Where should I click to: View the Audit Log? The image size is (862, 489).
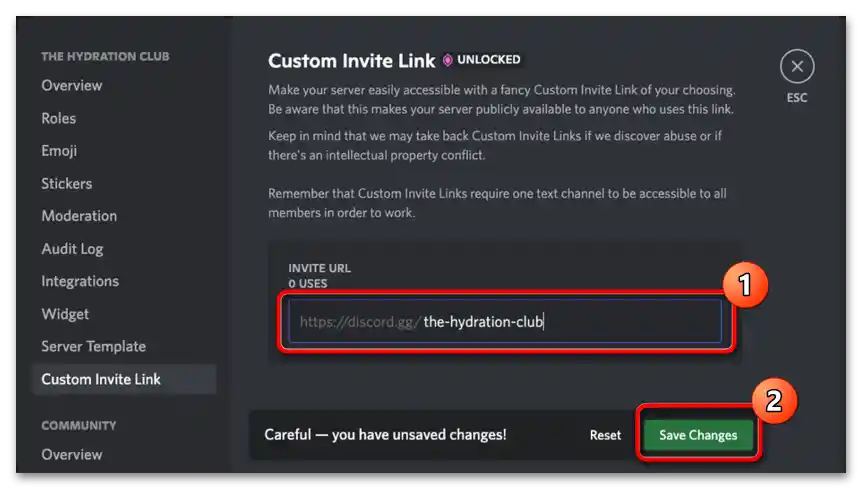72,249
